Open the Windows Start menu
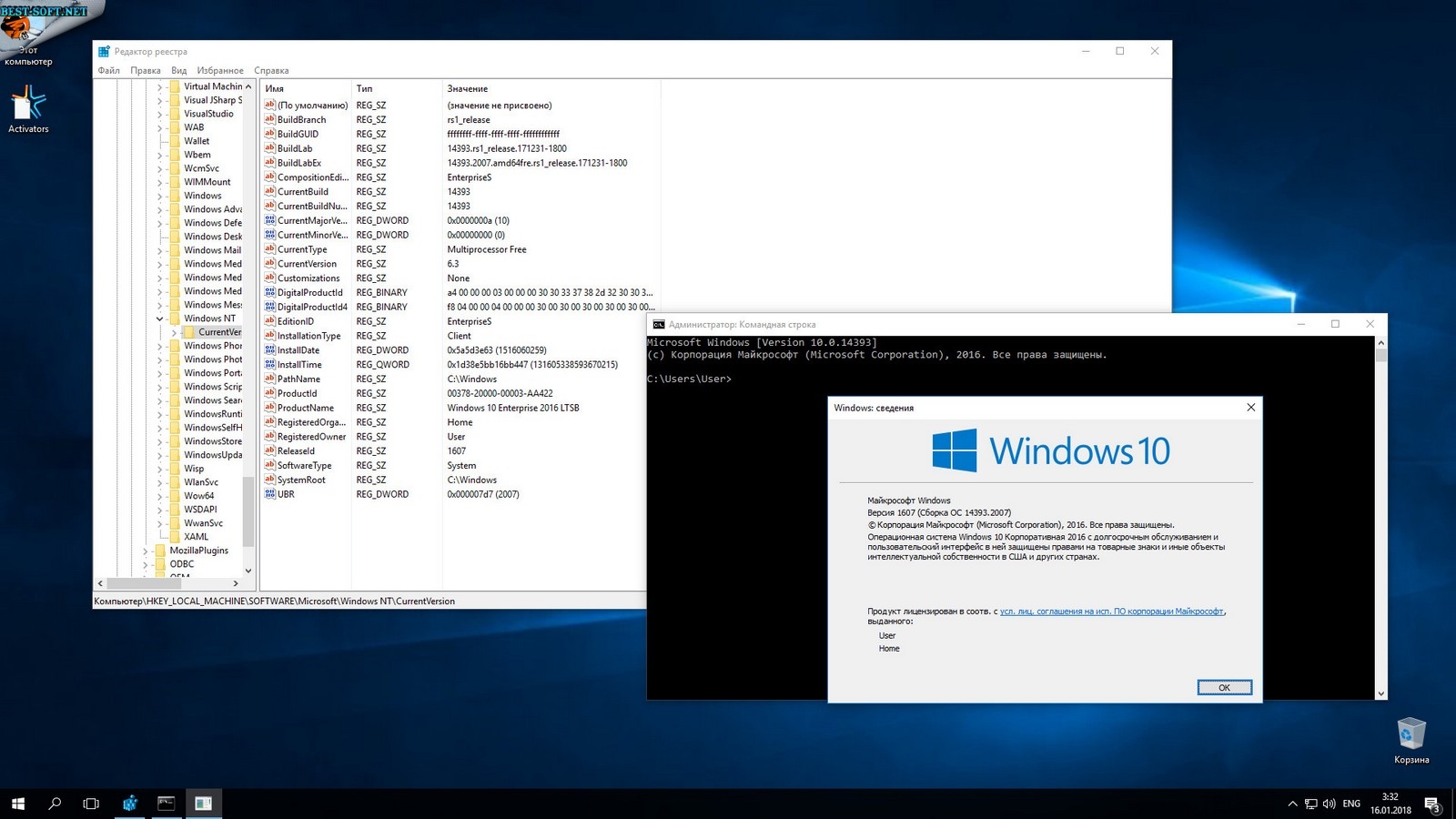The image size is (1456, 819). pyautogui.click(x=18, y=804)
